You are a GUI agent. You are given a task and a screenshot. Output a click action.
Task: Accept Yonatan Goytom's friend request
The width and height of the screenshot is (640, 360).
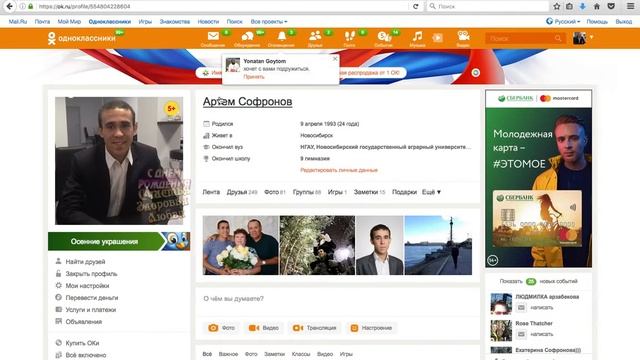click(x=254, y=77)
